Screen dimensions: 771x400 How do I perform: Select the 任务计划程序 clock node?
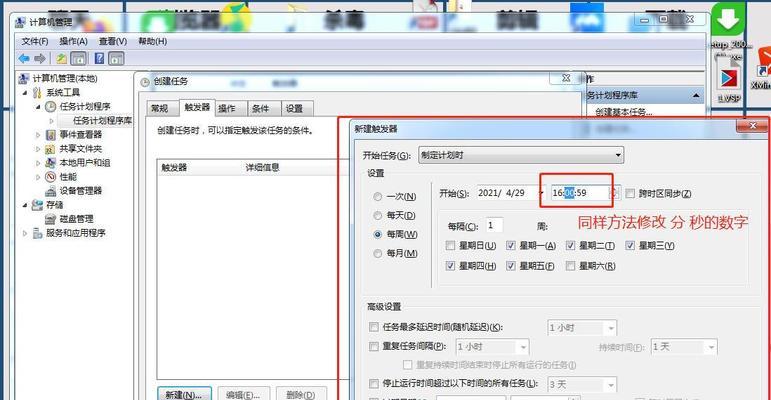[85, 106]
